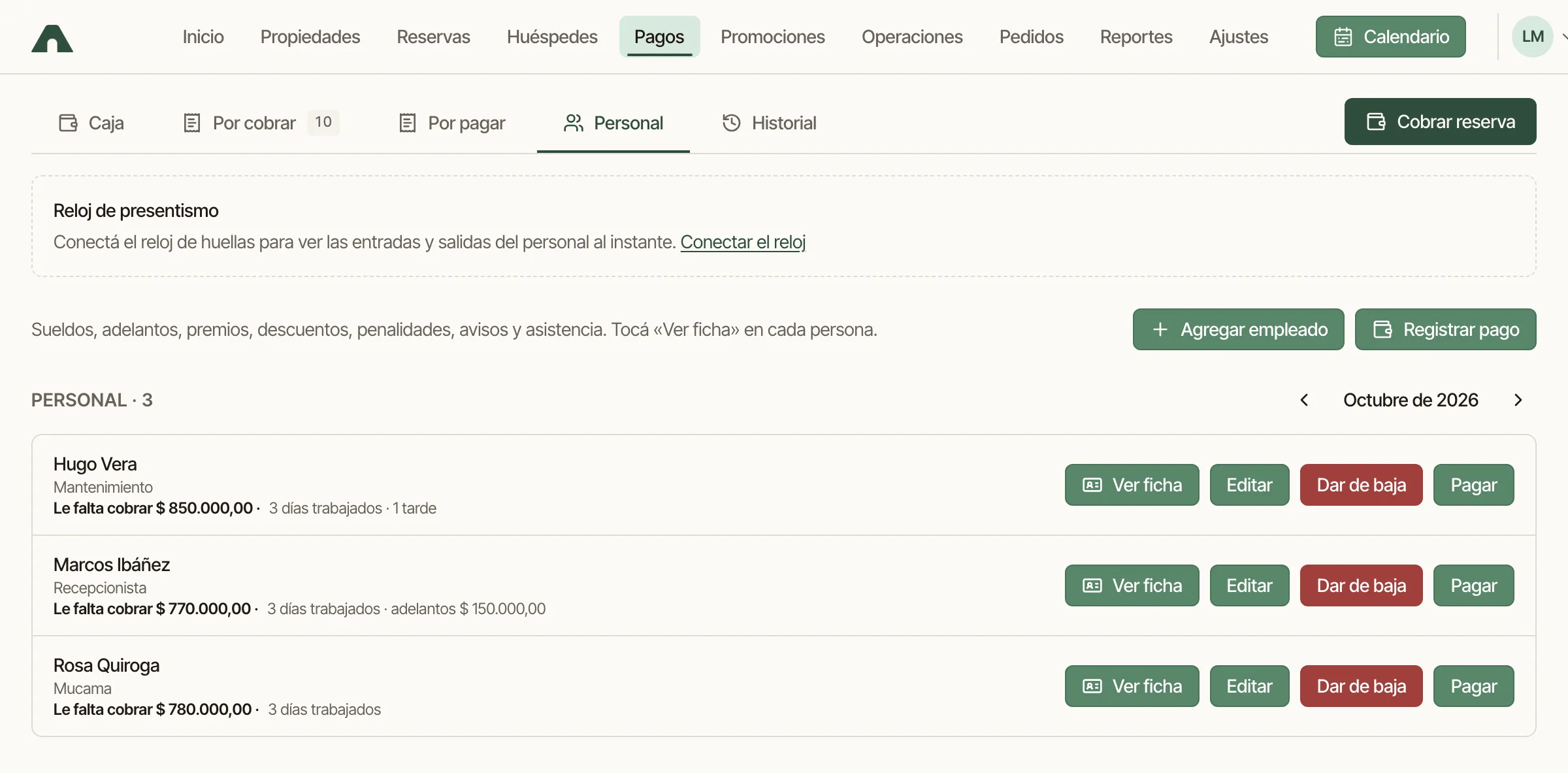Open the Calendario calendar button
1568x773 pixels.
[x=1390, y=37]
